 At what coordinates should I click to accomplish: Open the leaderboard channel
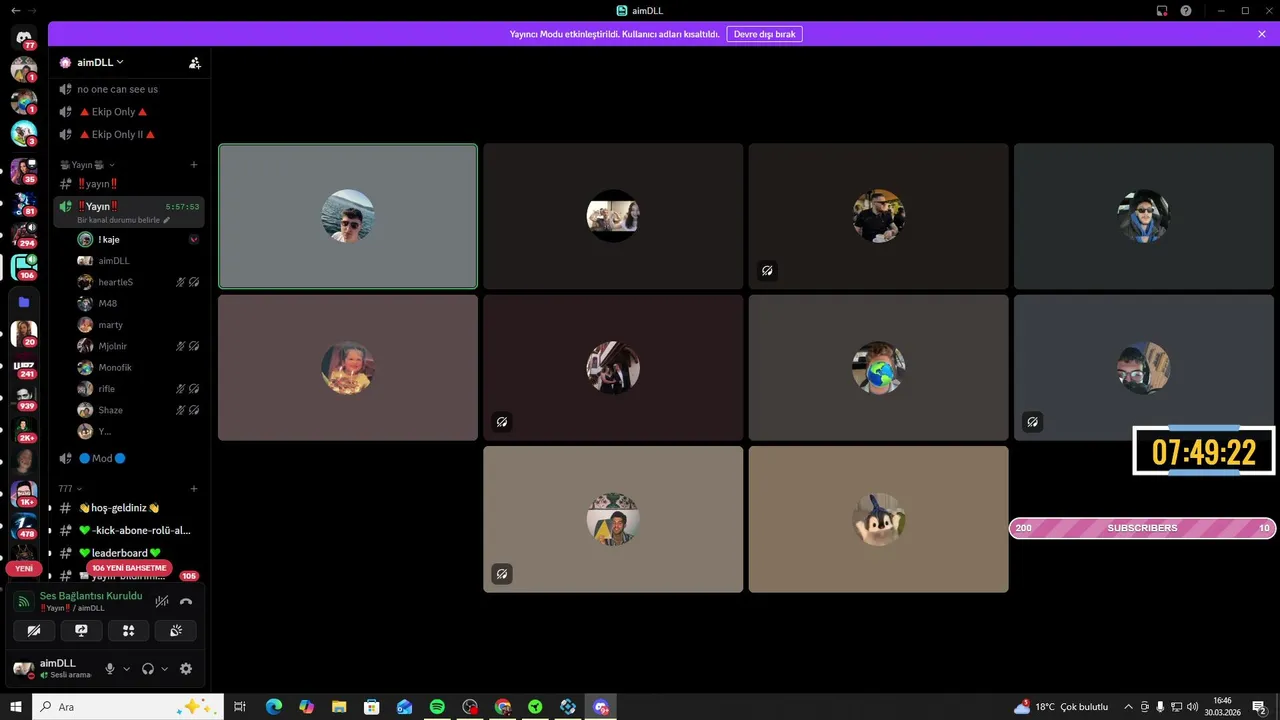click(128, 553)
